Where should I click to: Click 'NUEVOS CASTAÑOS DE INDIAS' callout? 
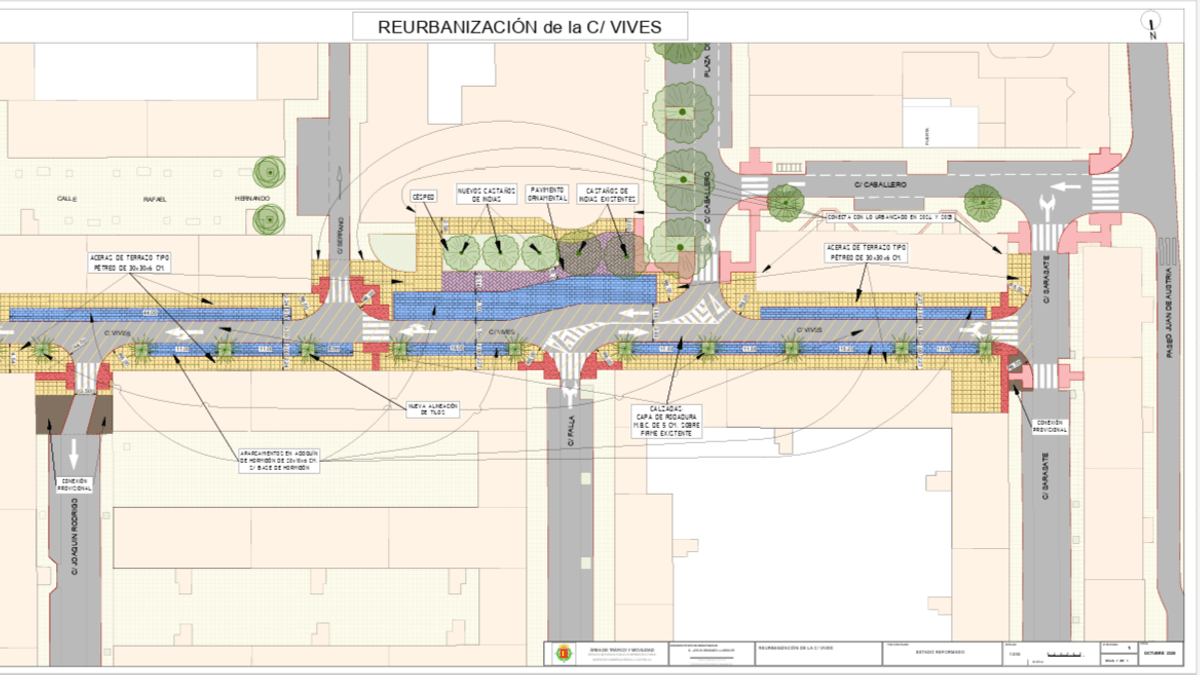coord(486,194)
